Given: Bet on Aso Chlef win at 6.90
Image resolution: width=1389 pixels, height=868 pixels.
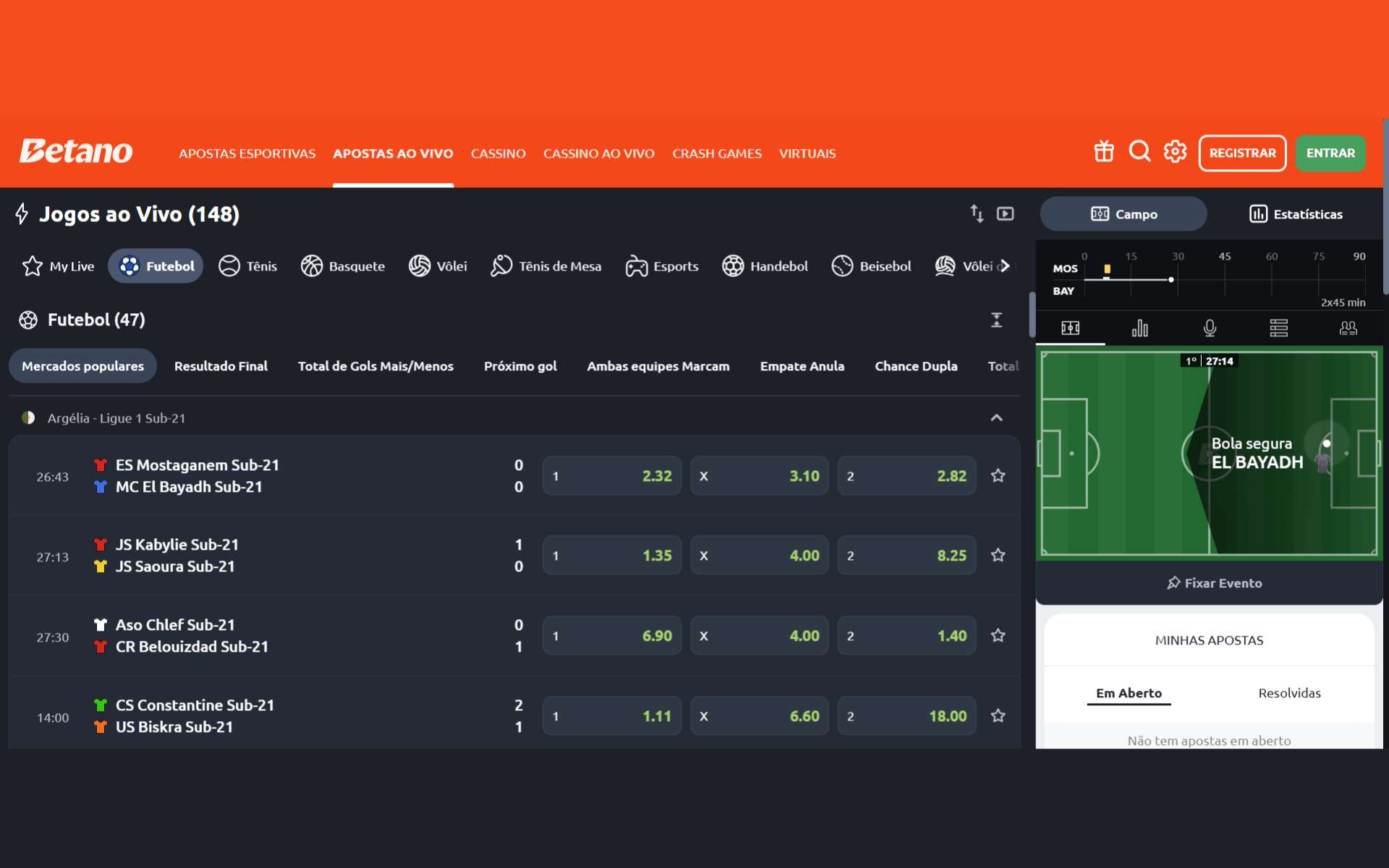Looking at the screenshot, I should pos(612,636).
